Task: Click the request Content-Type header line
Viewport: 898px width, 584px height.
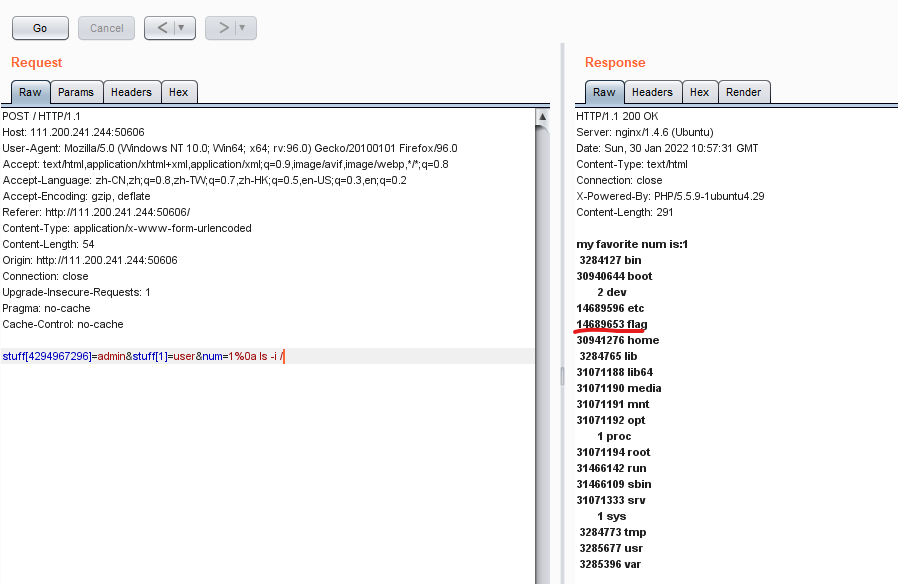Action: pyautogui.click(x=127, y=228)
